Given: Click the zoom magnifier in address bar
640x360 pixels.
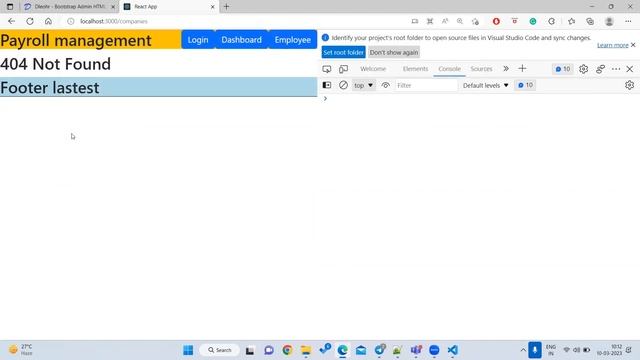Looking at the screenshot, I should click(x=460, y=21).
